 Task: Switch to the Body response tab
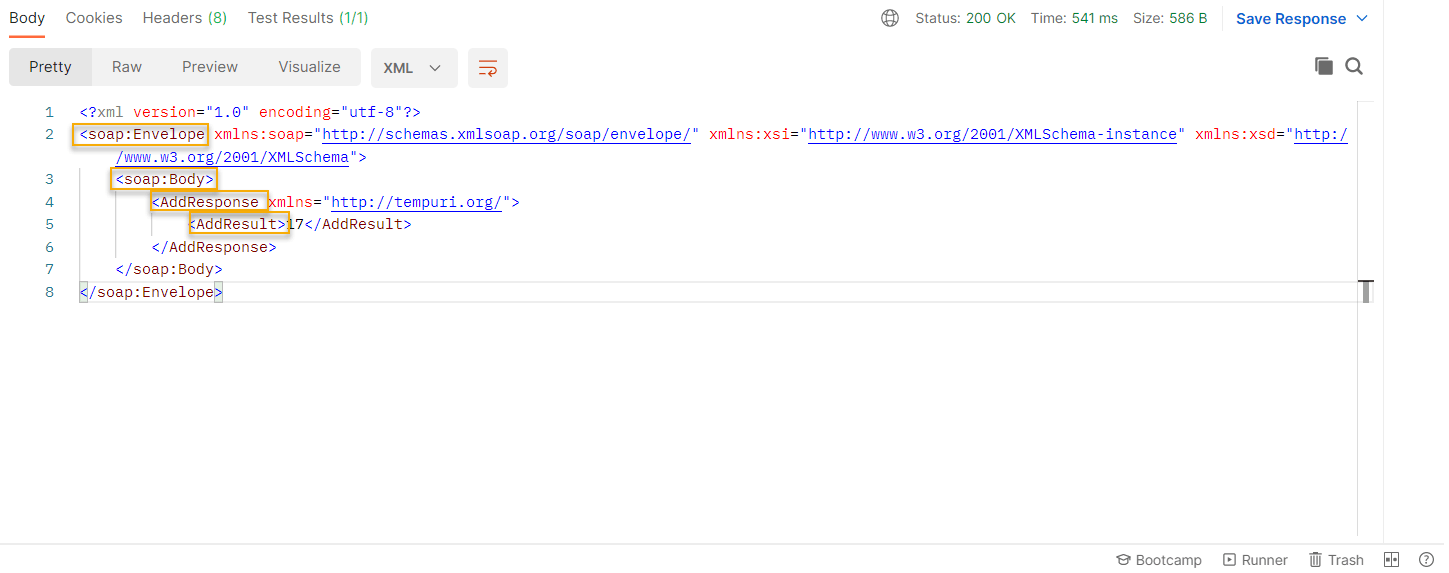click(27, 18)
